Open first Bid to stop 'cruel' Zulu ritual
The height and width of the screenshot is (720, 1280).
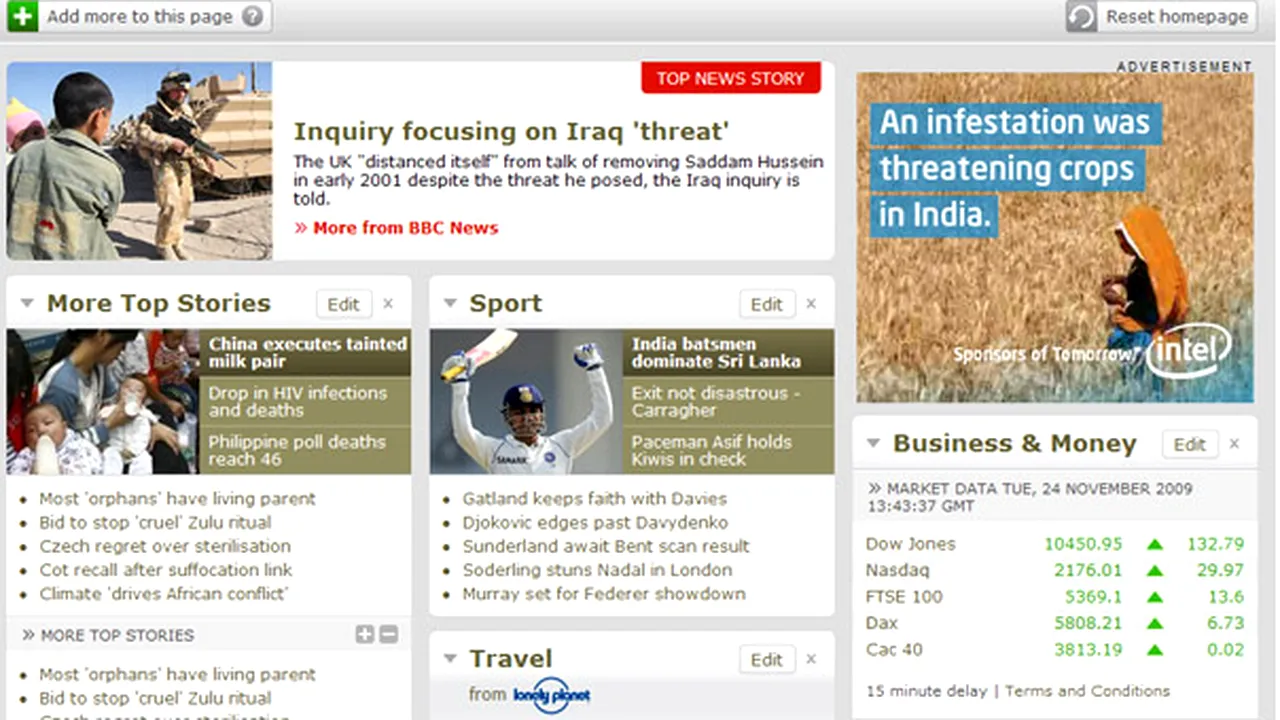(155, 522)
